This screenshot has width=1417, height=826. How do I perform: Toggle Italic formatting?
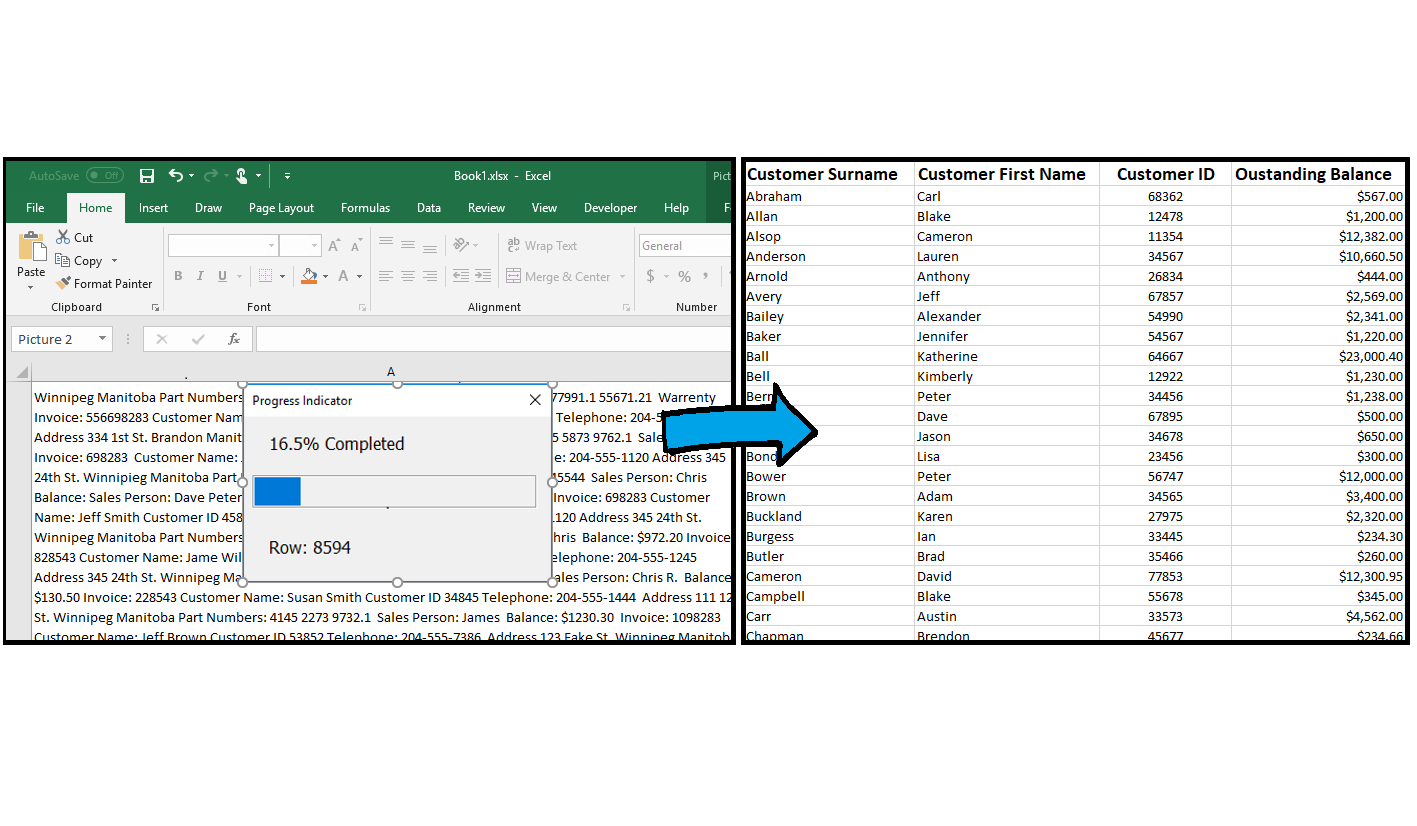pyautogui.click(x=200, y=275)
